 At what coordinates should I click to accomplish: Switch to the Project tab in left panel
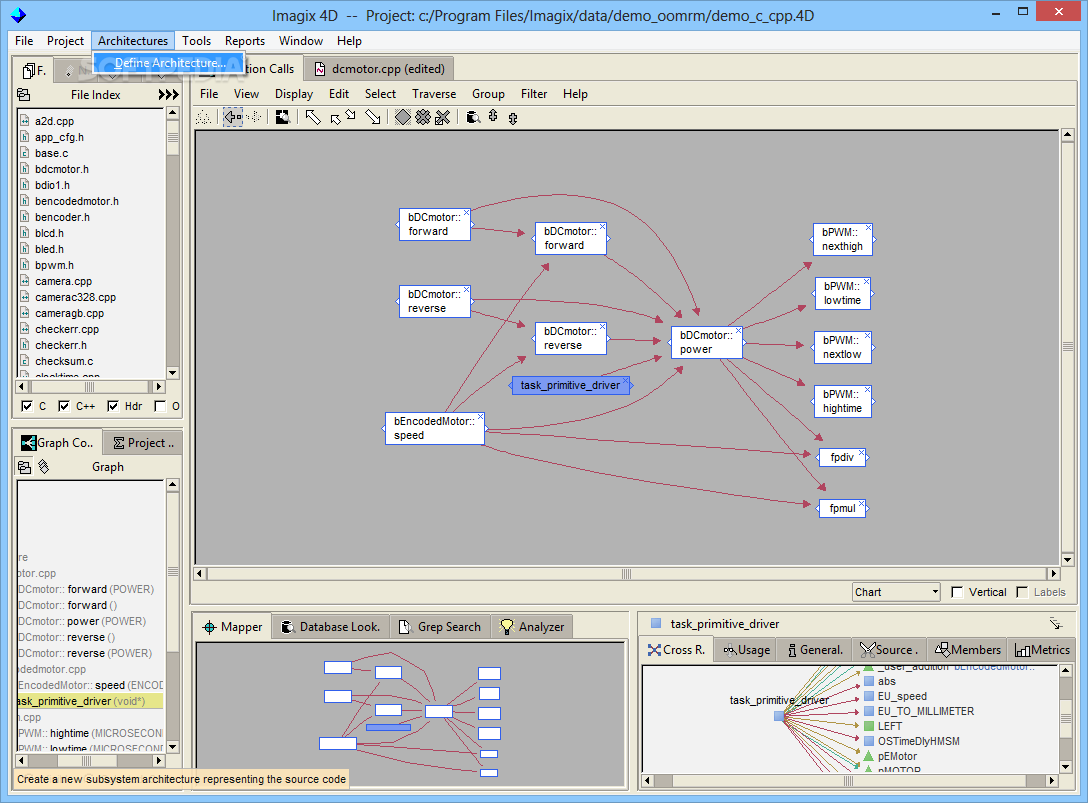point(144,443)
